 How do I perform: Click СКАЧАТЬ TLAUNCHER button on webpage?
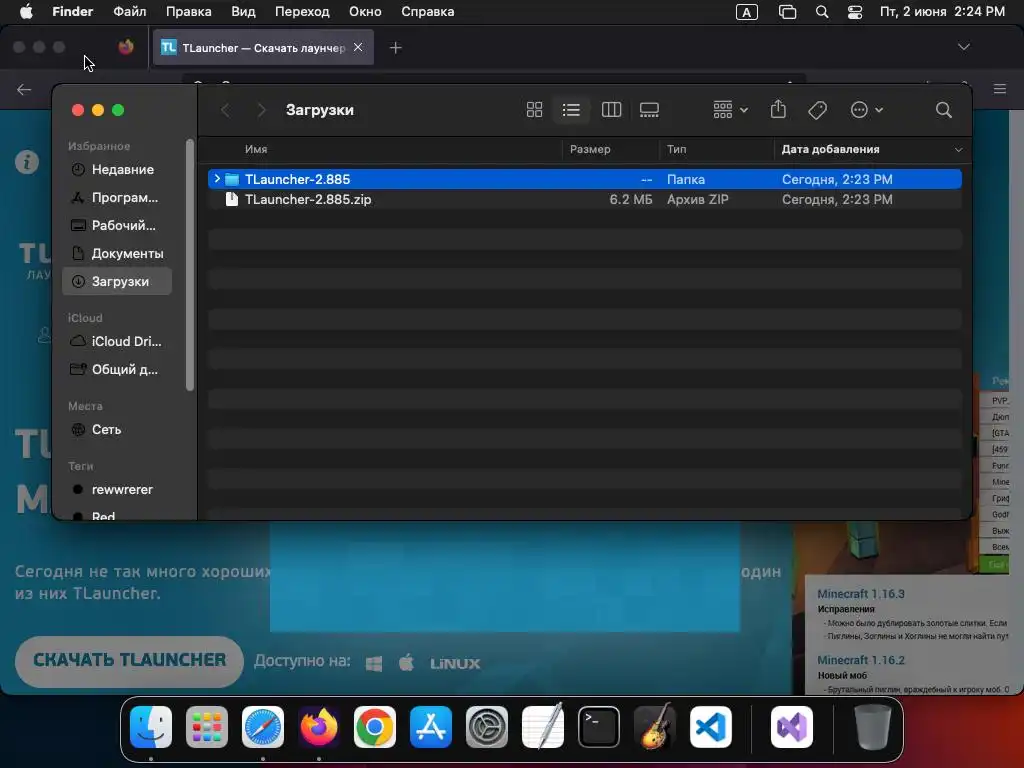(x=129, y=661)
